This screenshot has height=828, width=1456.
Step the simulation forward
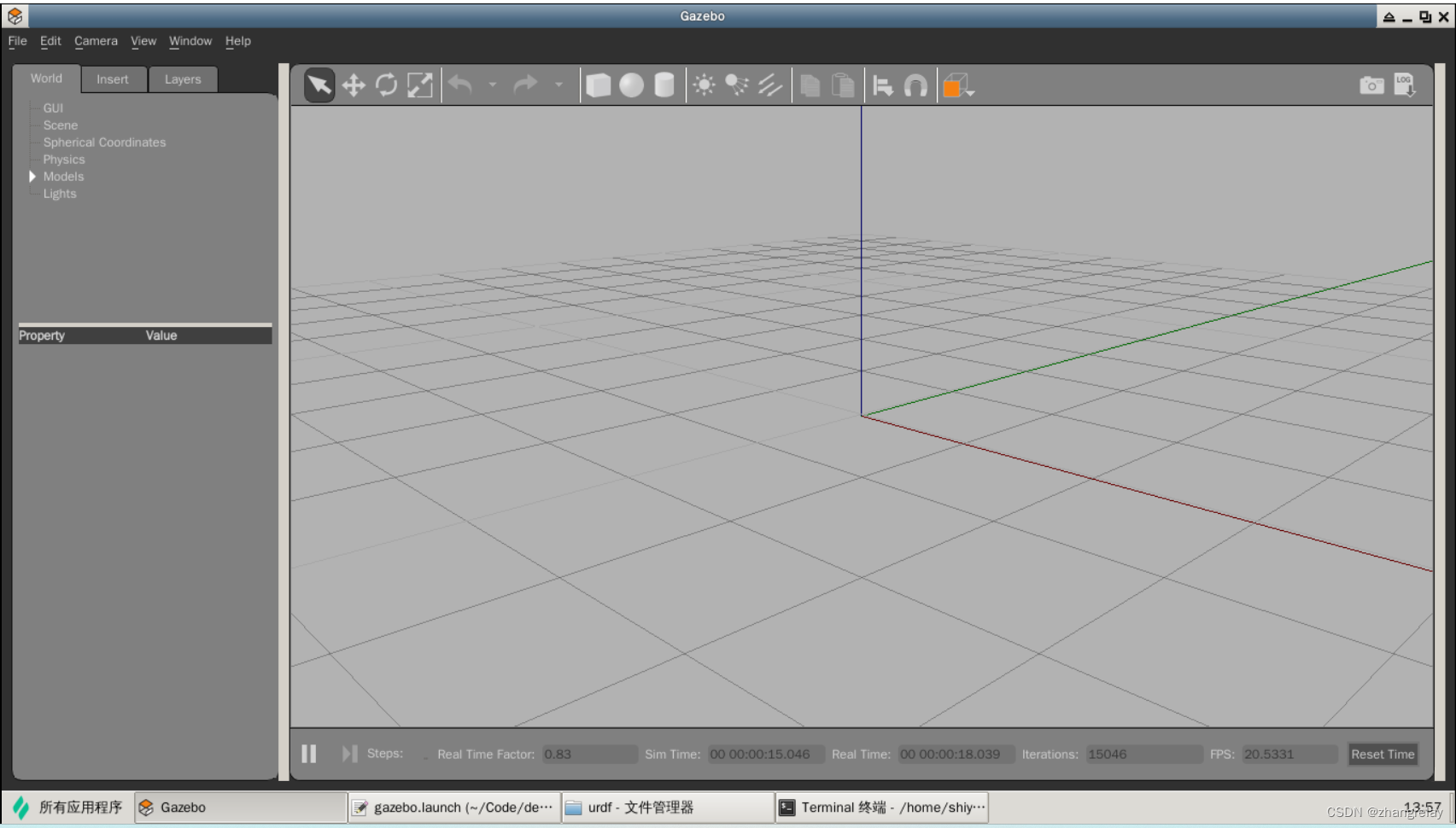pos(349,754)
